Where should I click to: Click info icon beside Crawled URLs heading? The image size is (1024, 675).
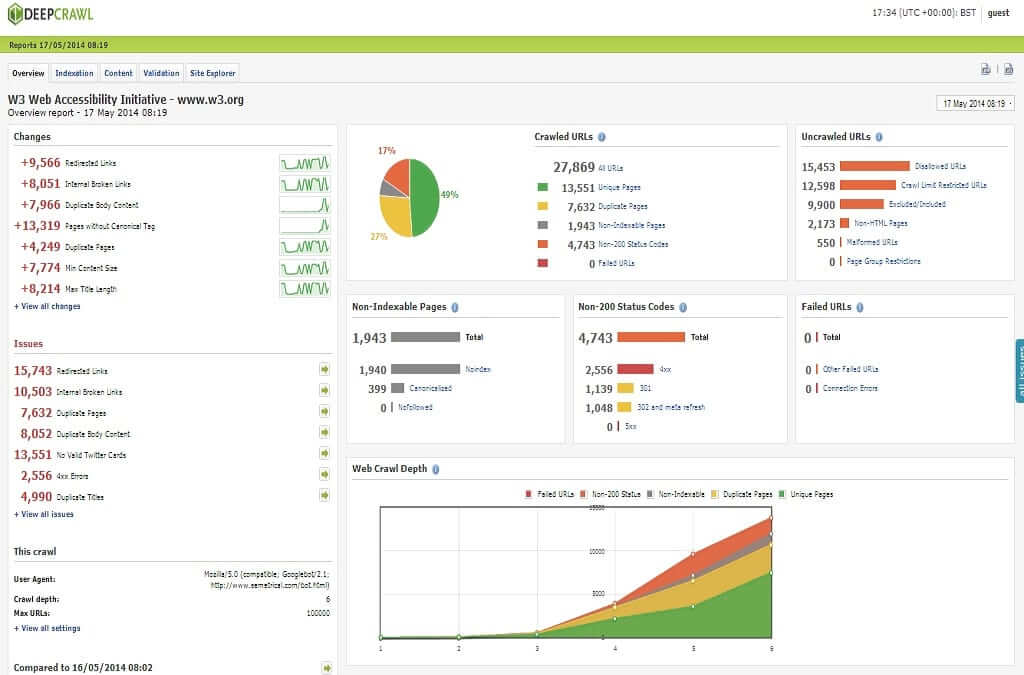(x=601, y=137)
